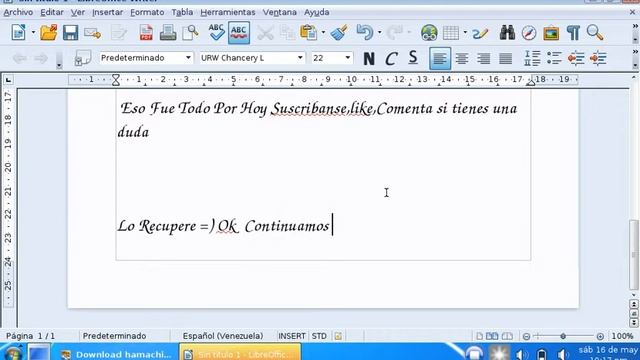Toggle nonprinting characters pilcrow

[x=573, y=33]
